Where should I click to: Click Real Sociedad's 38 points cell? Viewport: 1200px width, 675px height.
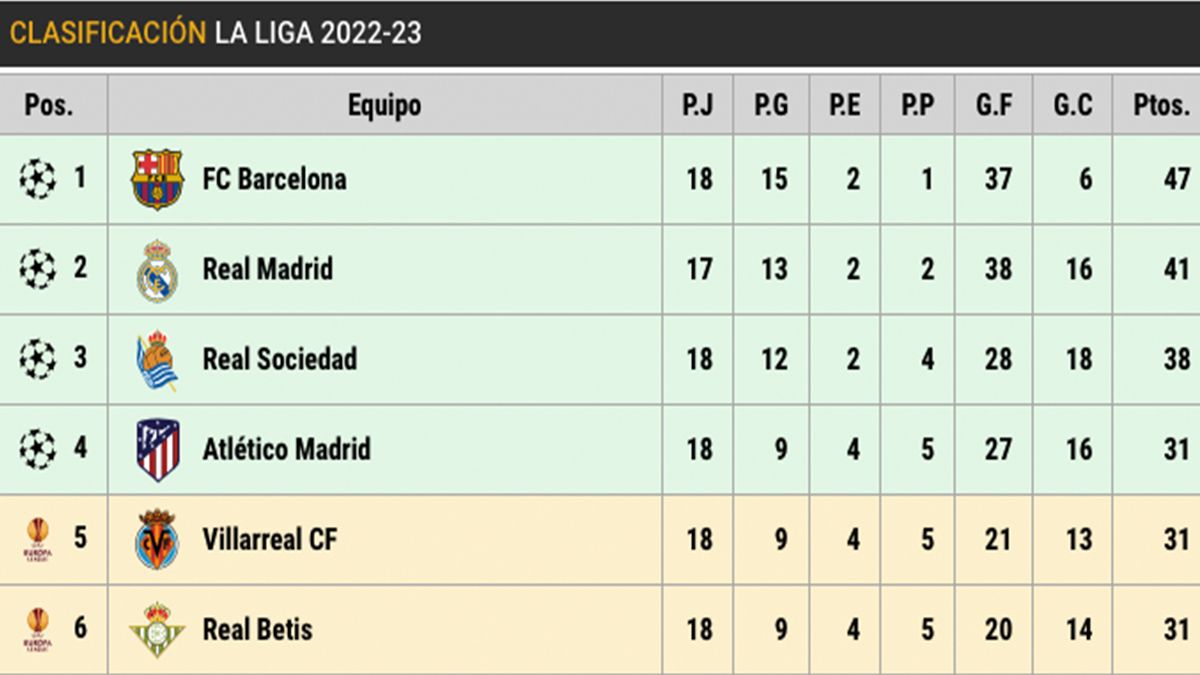point(1176,360)
